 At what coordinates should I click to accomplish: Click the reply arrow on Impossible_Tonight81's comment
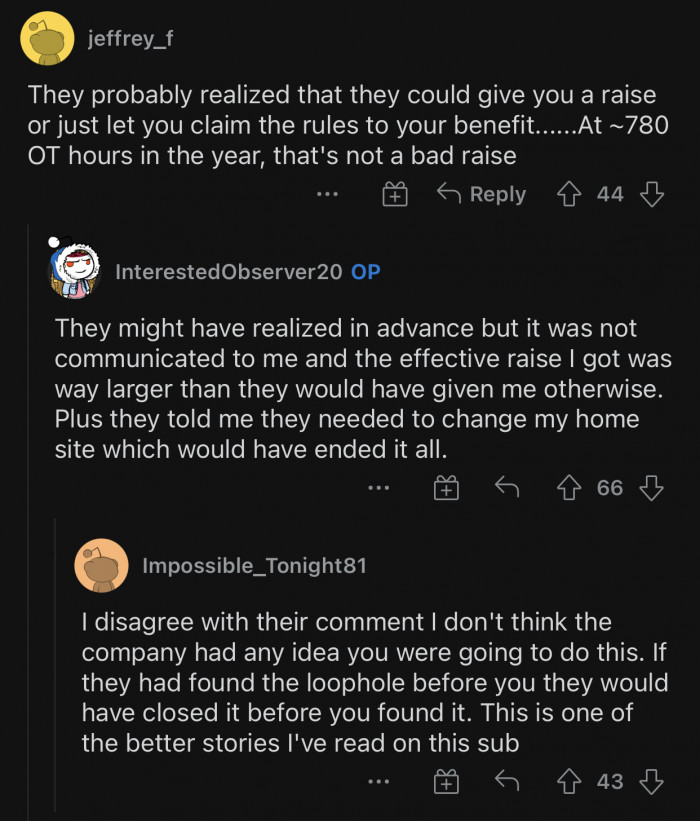tap(506, 781)
